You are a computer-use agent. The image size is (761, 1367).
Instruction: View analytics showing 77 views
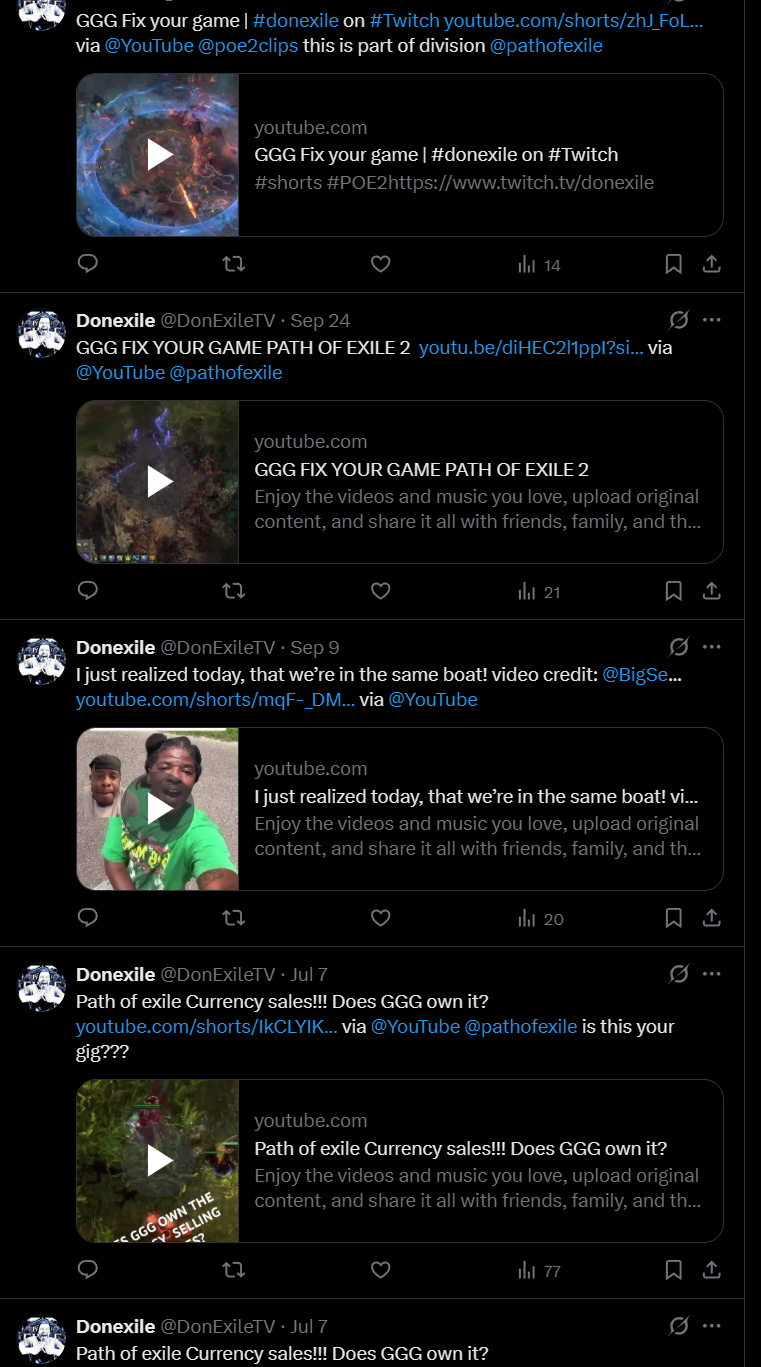(x=539, y=1270)
